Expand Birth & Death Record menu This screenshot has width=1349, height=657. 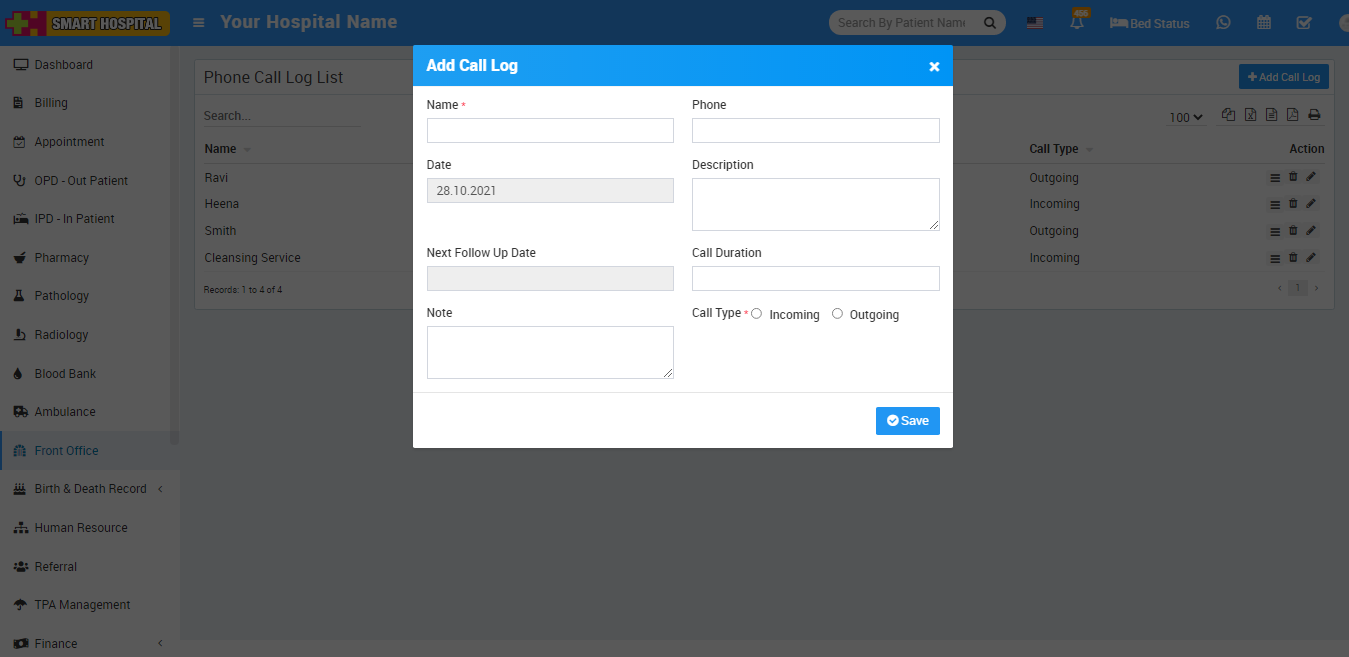(90, 489)
